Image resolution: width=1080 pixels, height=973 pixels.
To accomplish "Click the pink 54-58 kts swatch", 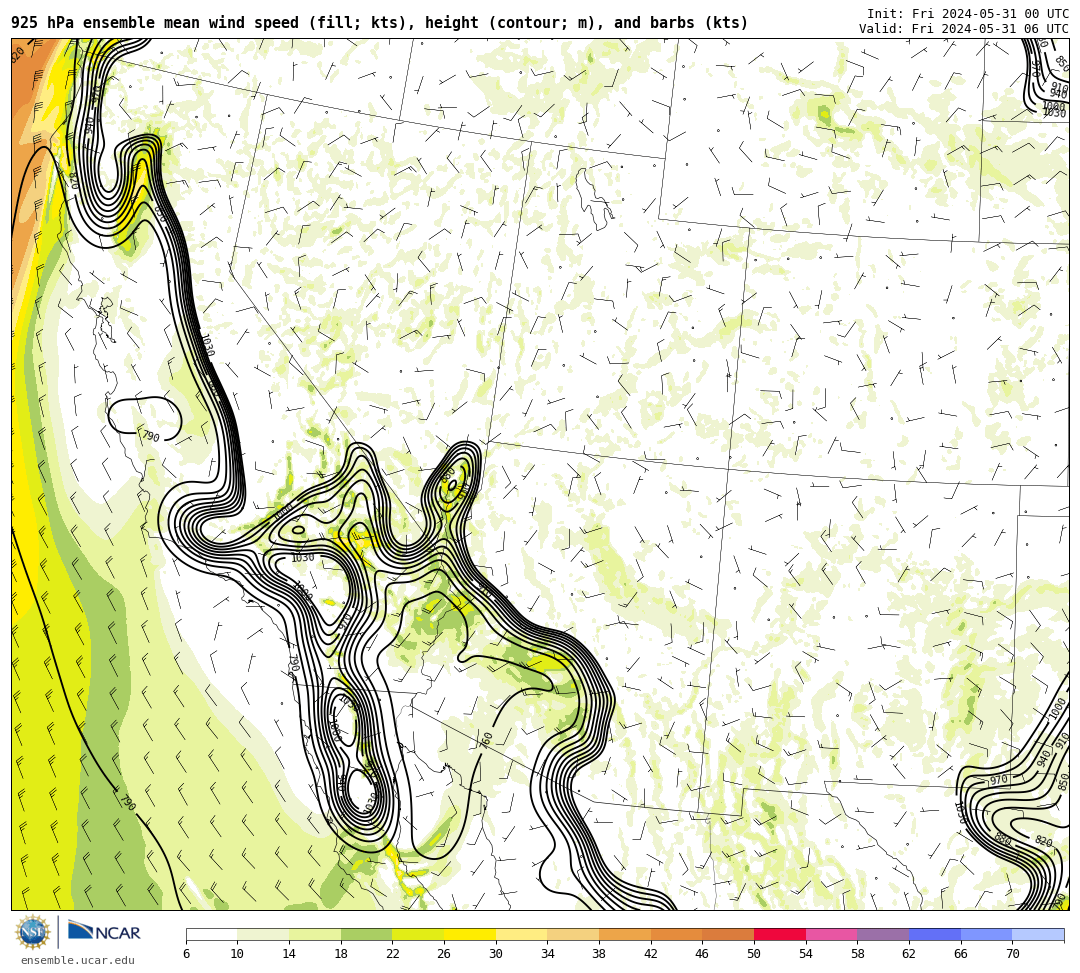I will pos(831,934).
